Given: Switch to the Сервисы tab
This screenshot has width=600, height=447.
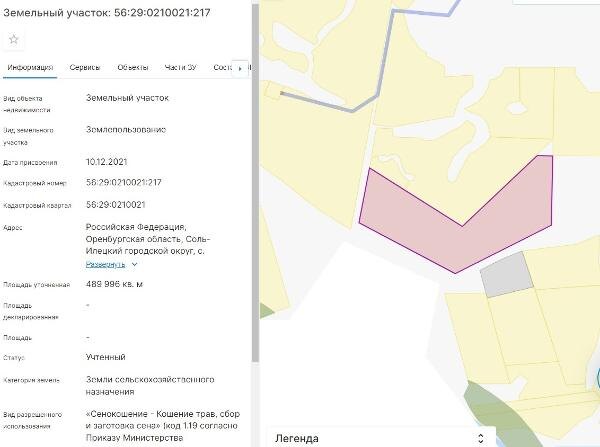Looking at the screenshot, I should (85, 67).
